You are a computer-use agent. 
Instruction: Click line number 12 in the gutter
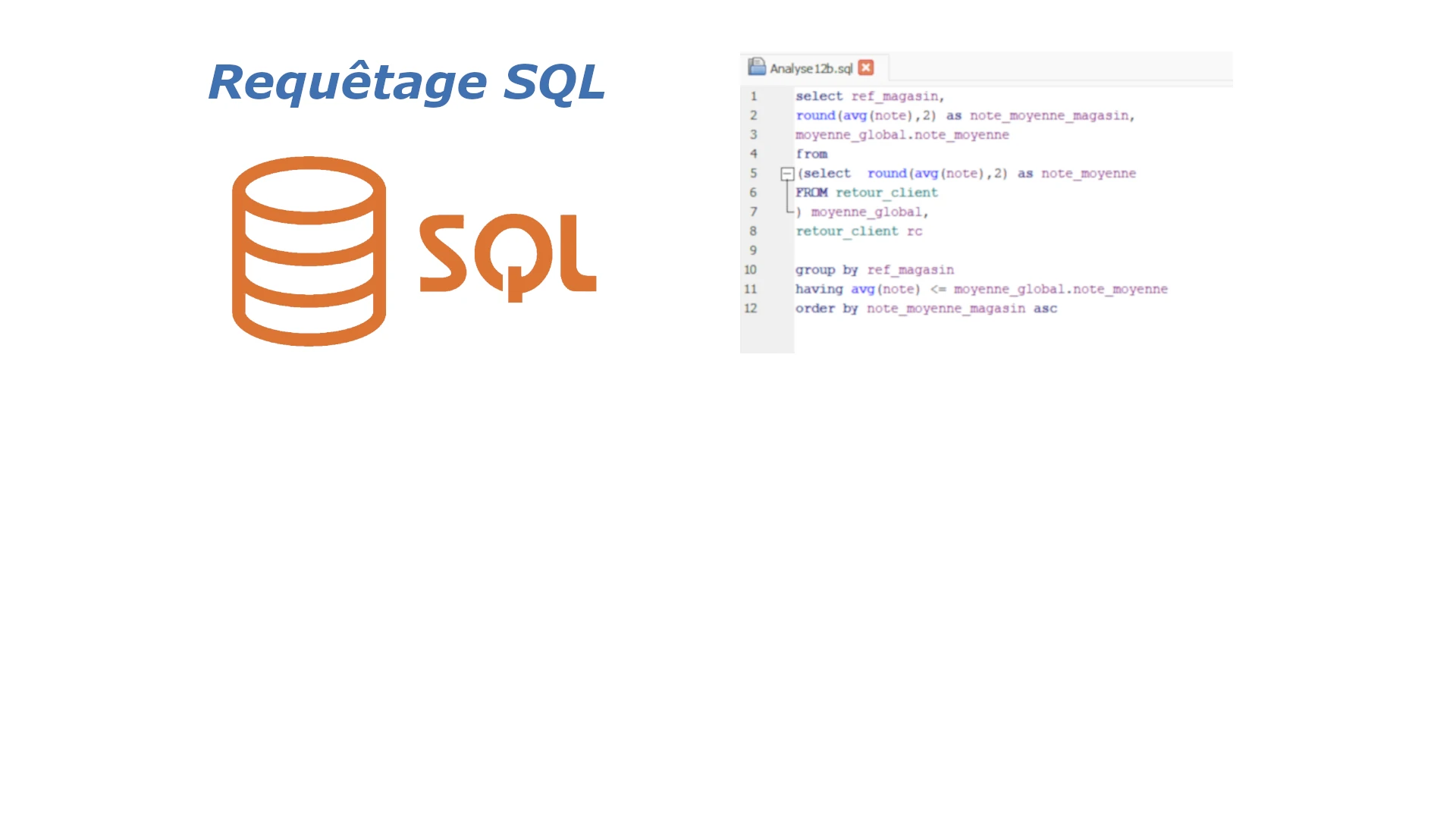click(x=751, y=309)
